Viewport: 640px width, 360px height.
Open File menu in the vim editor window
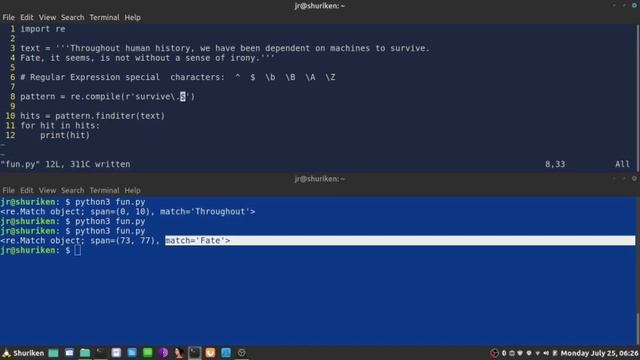tap(9, 18)
